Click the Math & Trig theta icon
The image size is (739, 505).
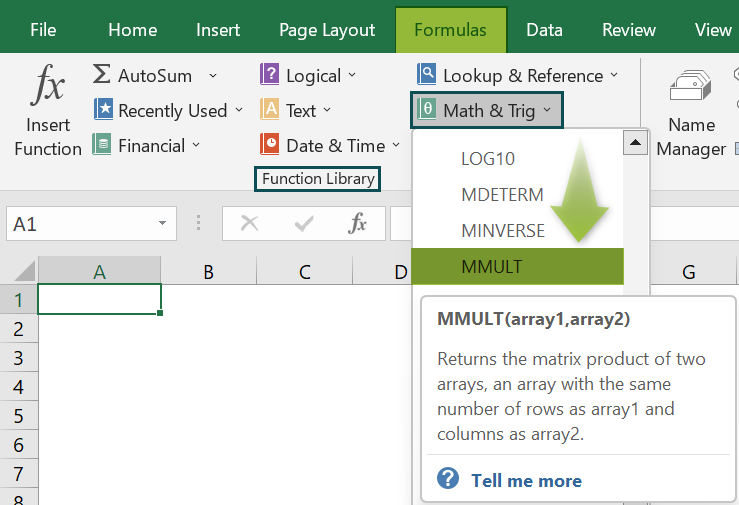(427, 109)
